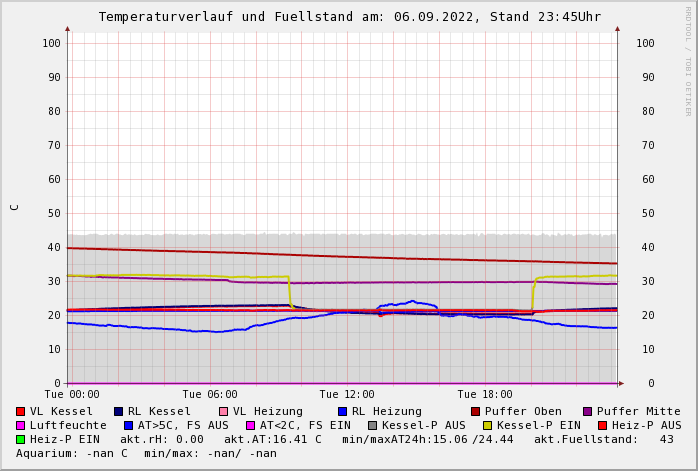Click the Tue 06:00 time axis label

pyautogui.click(x=210, y=395)
